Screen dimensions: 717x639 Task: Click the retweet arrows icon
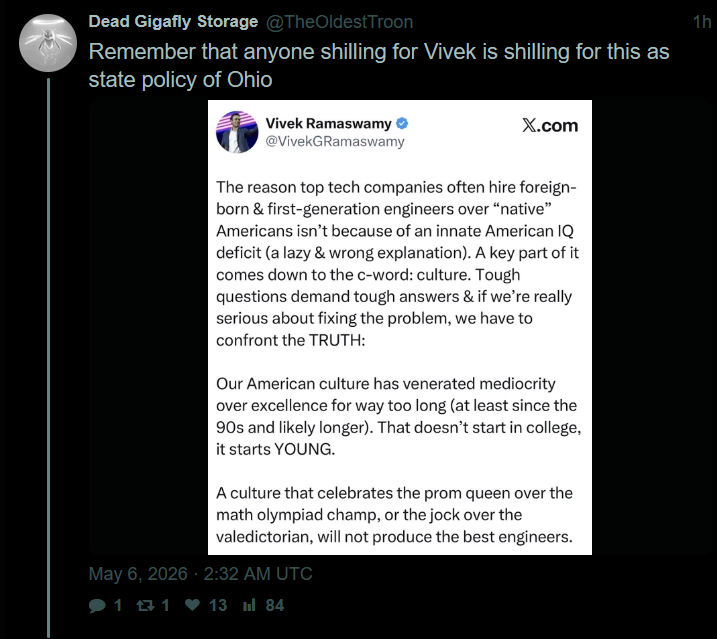click(x=145, y=606)
